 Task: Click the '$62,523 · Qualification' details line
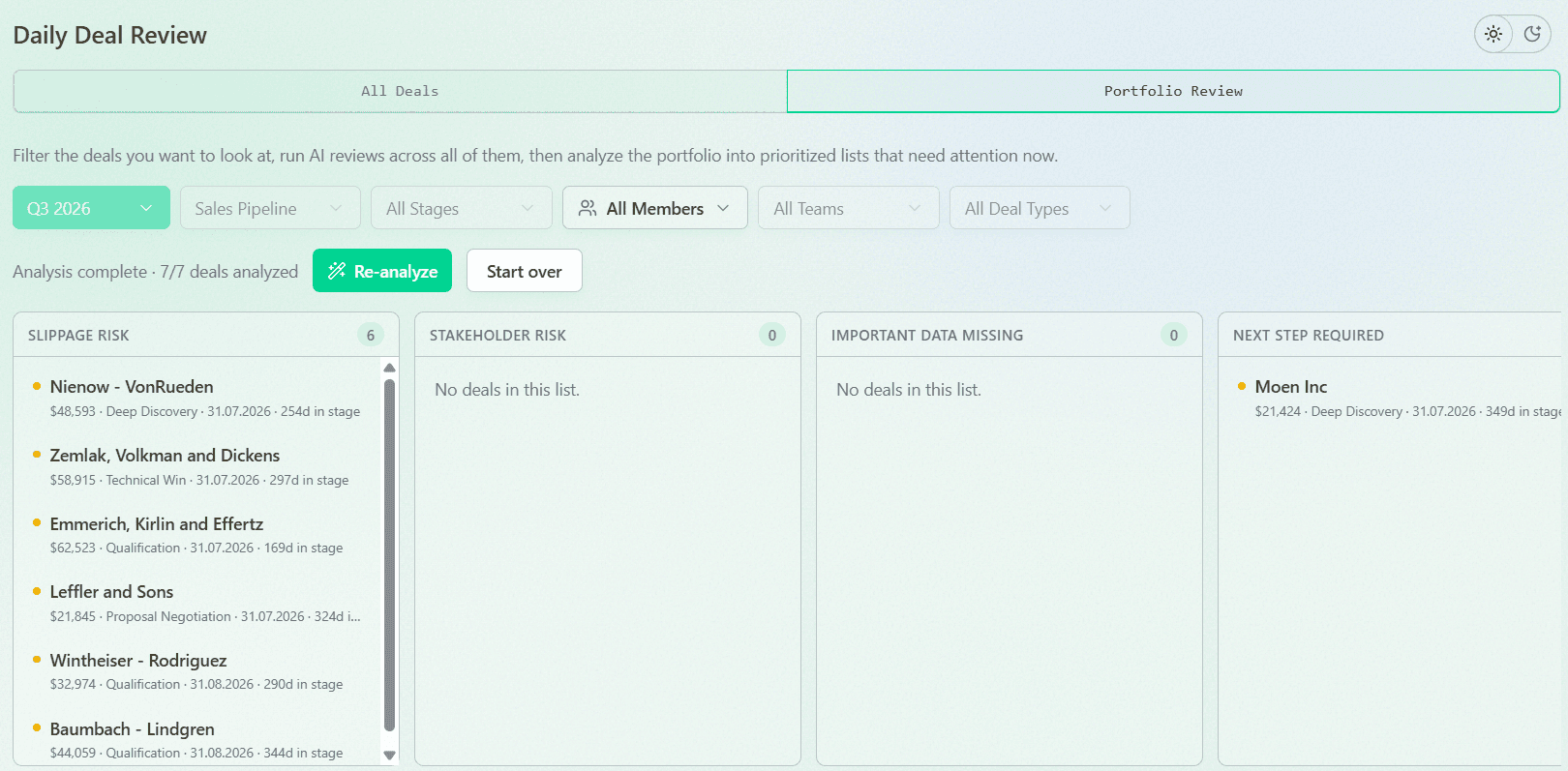[x=196, y=548]
